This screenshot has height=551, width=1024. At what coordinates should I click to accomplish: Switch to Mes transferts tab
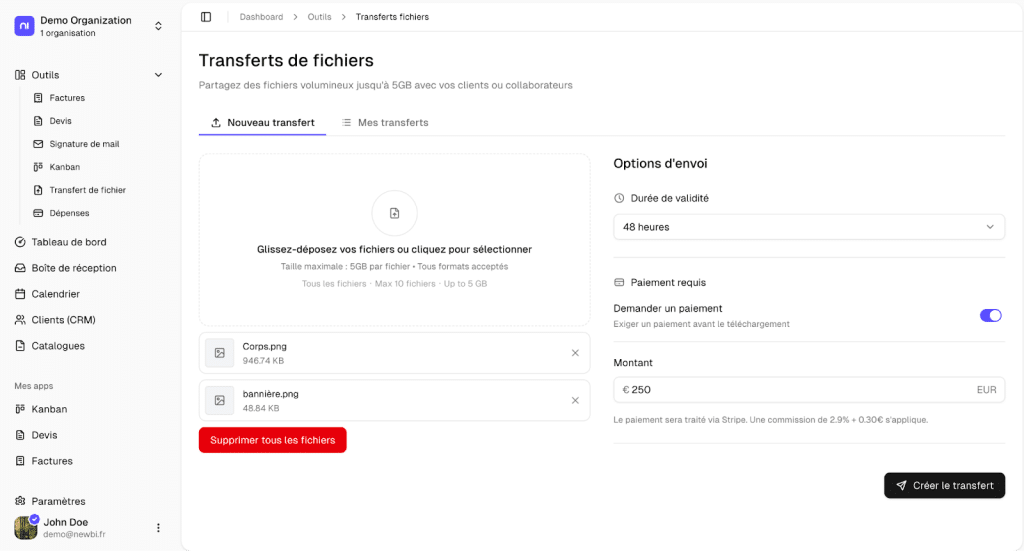click(385, 123)
